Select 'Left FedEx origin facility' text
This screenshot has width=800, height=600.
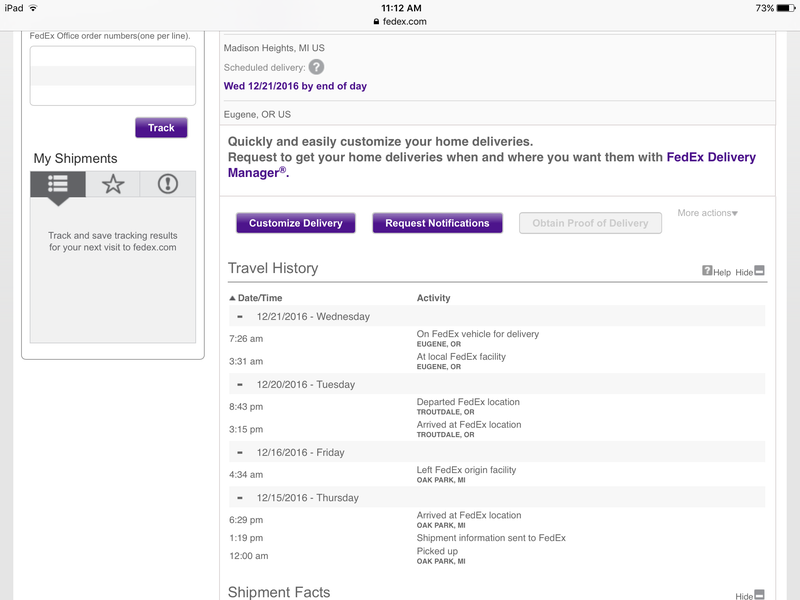[466, 470]
